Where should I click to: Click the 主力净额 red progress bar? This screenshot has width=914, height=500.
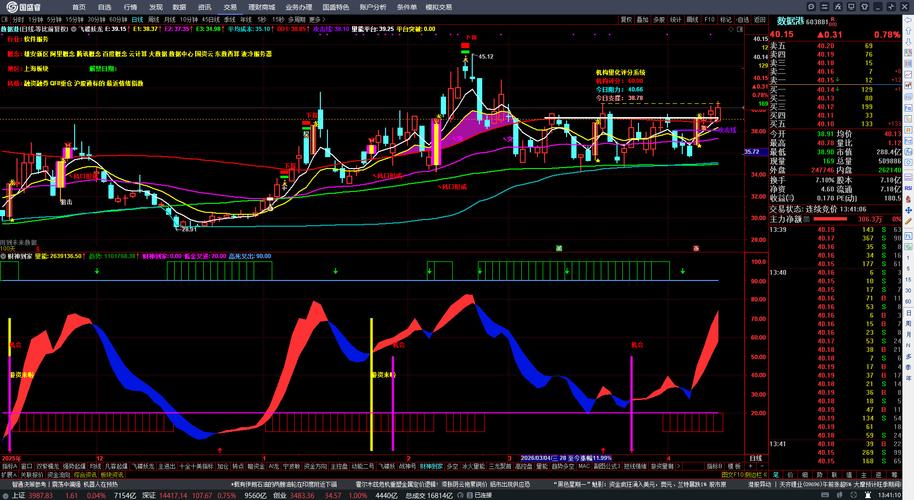pos(829,219)
